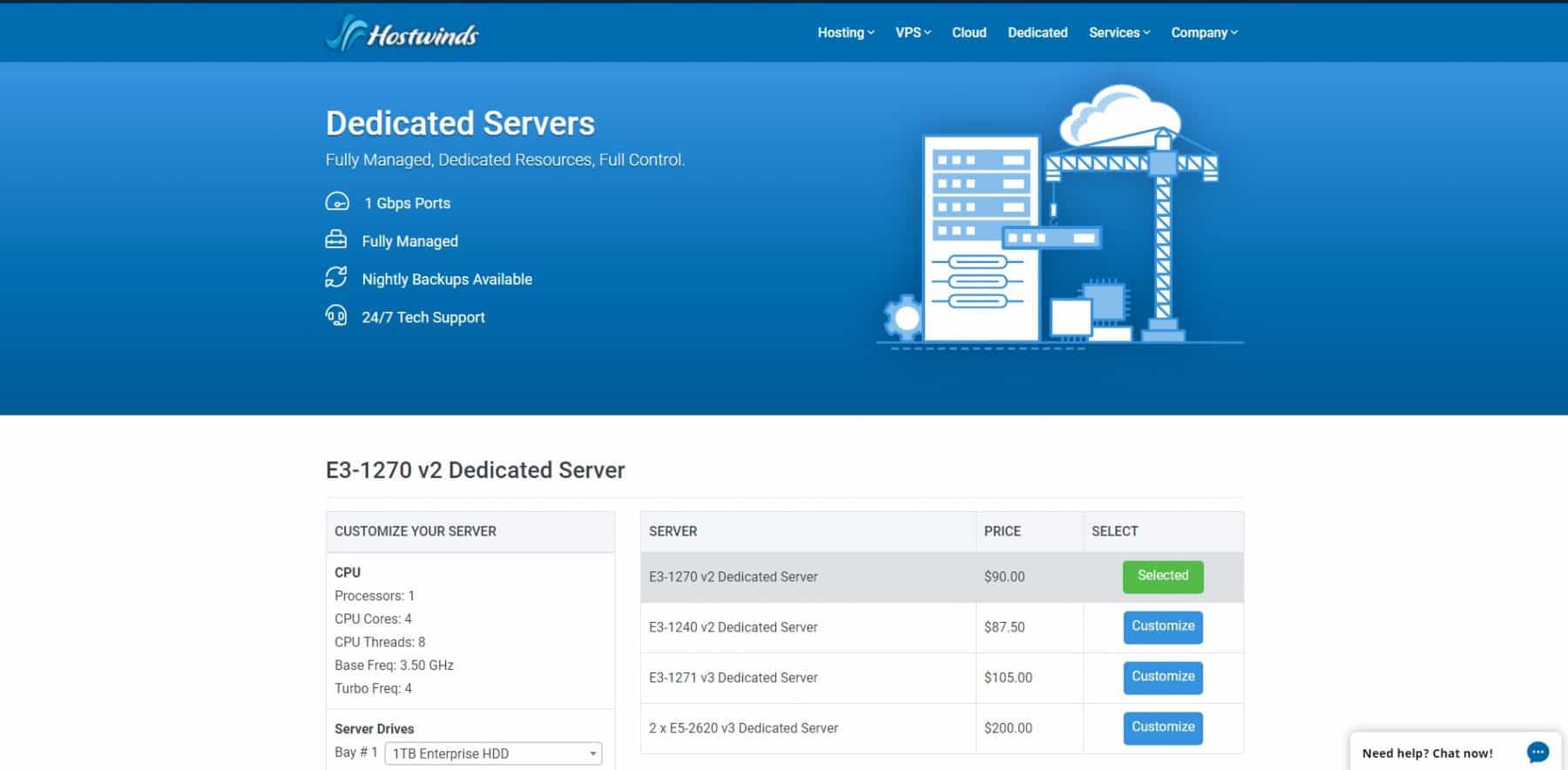The width and height of the screenshot is (1568, 770).
Task: Open the Hosting dropdown menu
Action: point(846,32)
